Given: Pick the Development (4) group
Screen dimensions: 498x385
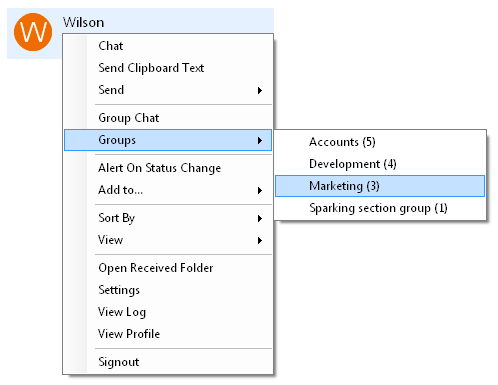Looking at the screenshot, I should tap(380, 164).
